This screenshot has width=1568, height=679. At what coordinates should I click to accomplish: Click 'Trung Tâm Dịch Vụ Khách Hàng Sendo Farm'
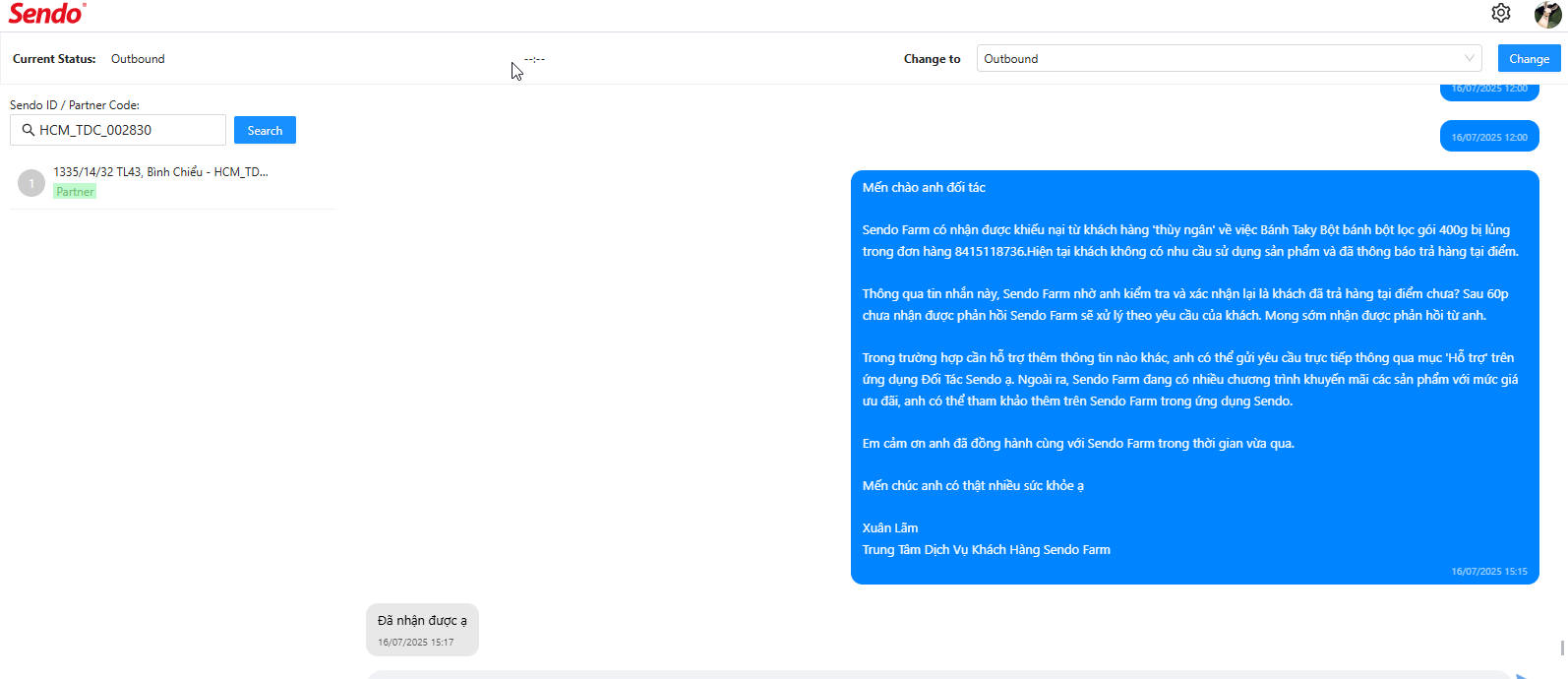pos(987,549)
